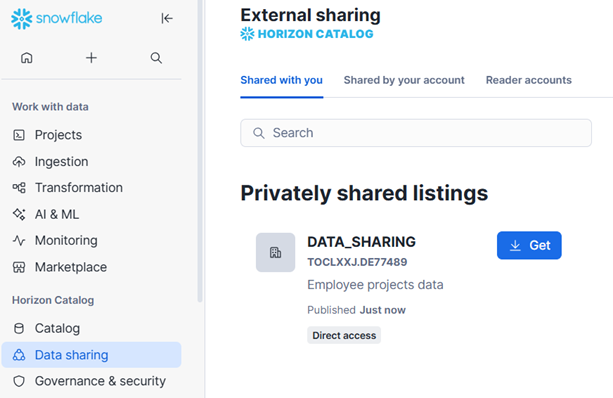The height and width of the screenshot is (398, 613).
Task: Click the HORIZON CATALOG label
Action: (x=315, y=34)
